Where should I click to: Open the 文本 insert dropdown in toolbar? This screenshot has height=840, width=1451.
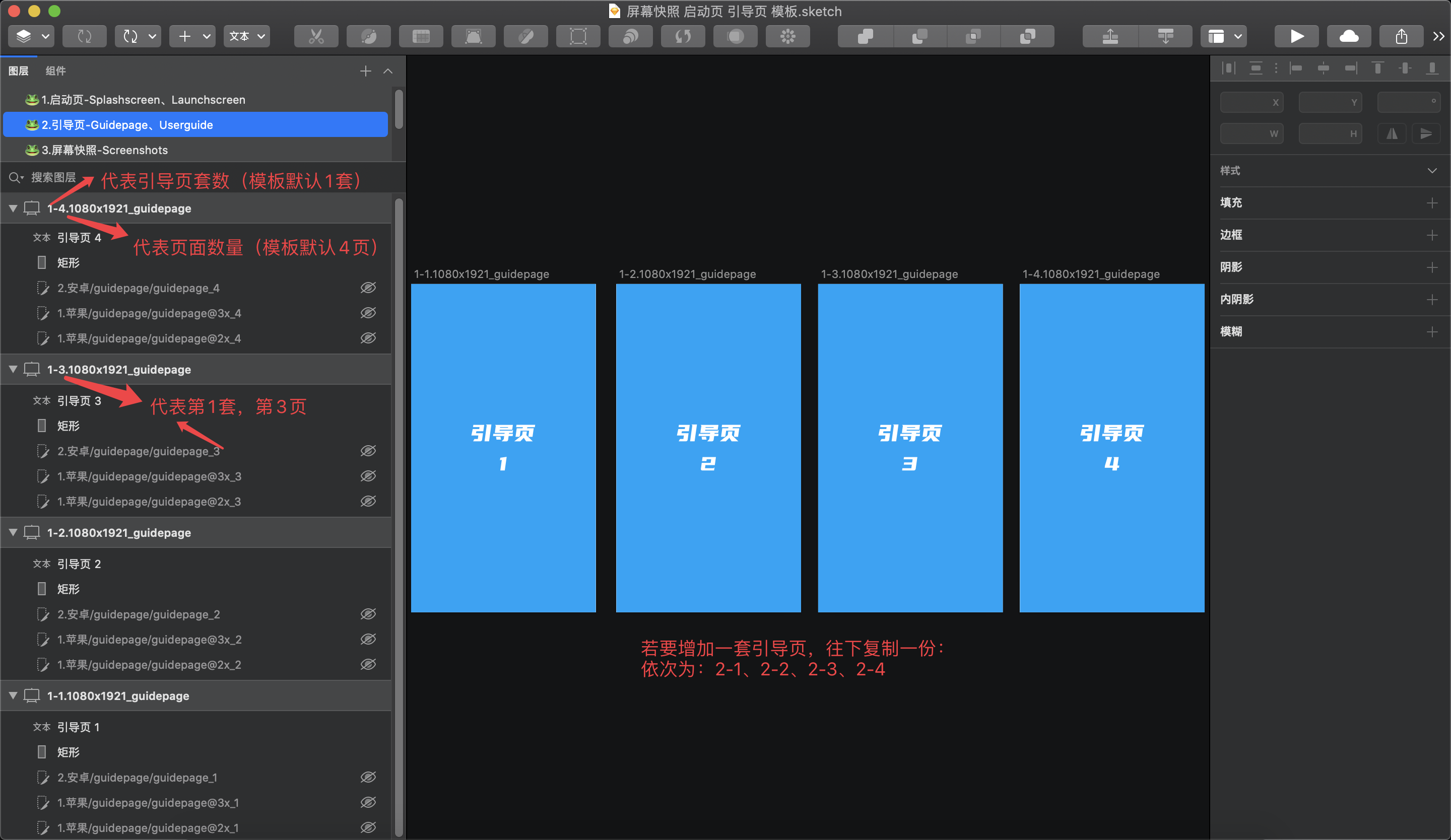pos(247,37)
